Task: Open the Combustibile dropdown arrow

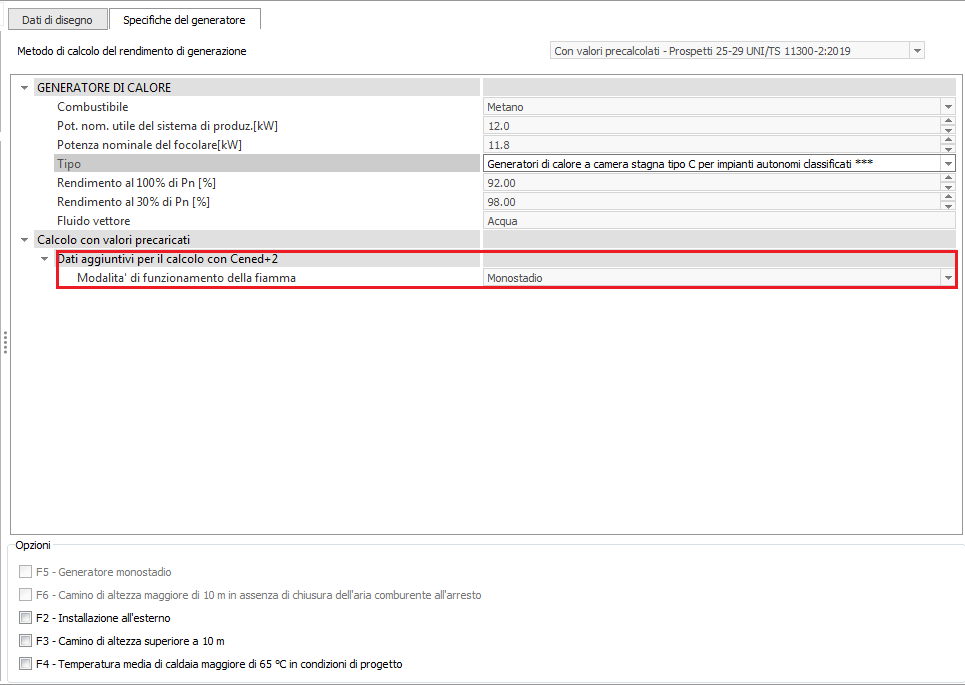Action: [947, 107]
